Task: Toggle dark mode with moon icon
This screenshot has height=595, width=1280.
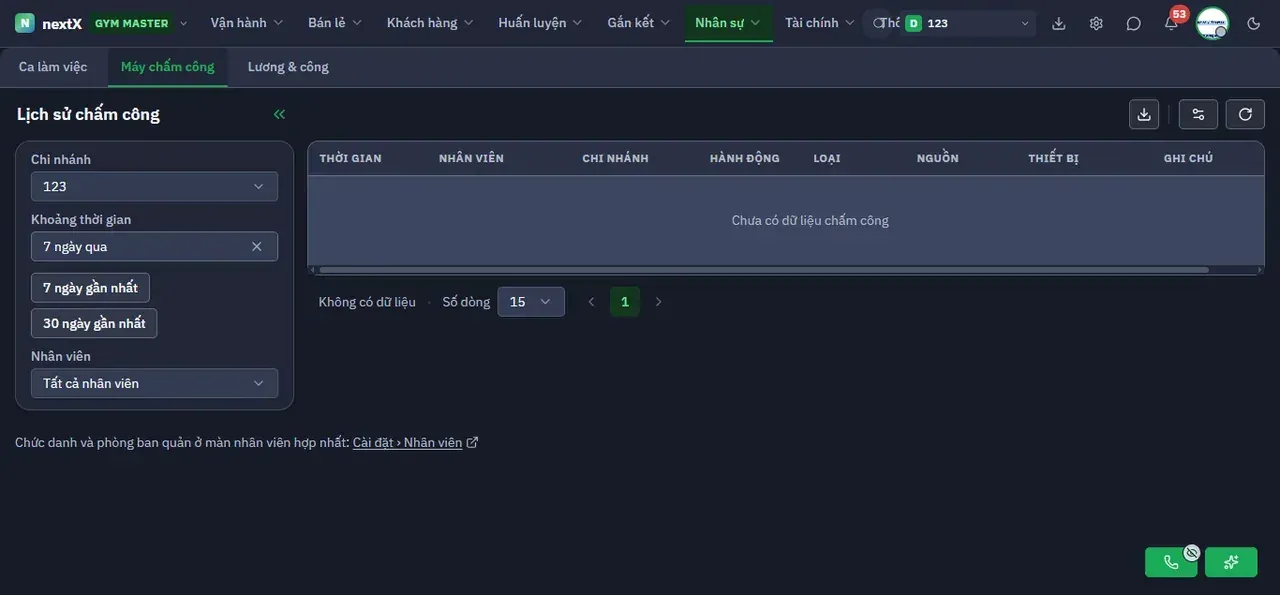Action: pos(1254,23)
